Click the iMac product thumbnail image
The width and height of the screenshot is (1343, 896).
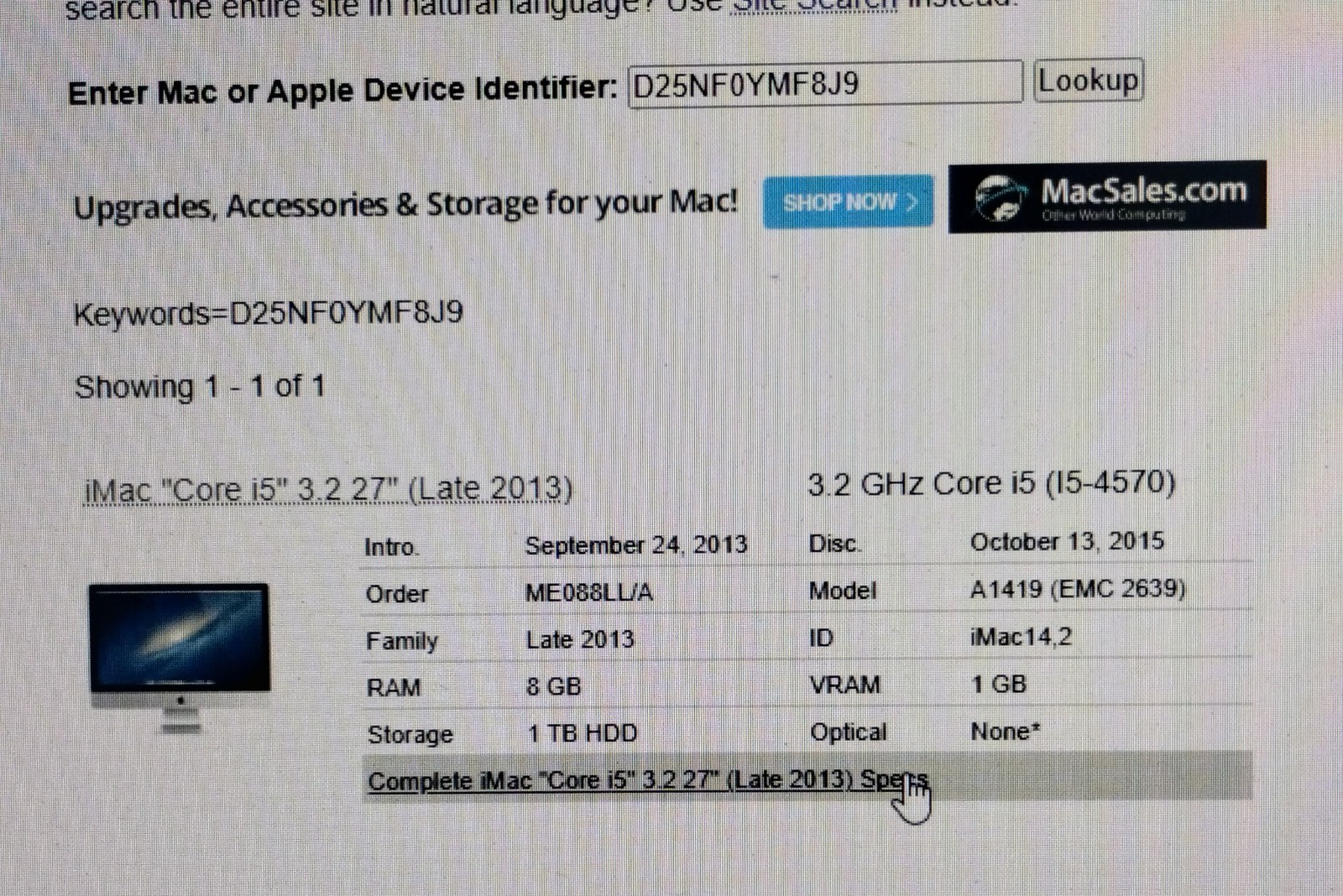[x=180, y=658]
